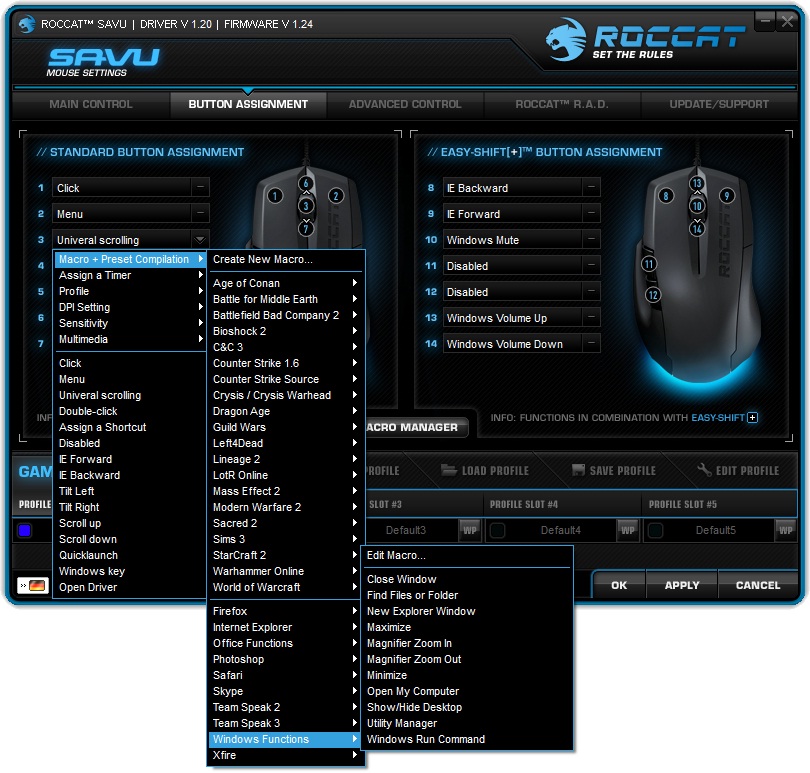Open dropdown for button 10 Windows Mute
Image resolution: width=810 pixels, height=773 pixels.
591,240
